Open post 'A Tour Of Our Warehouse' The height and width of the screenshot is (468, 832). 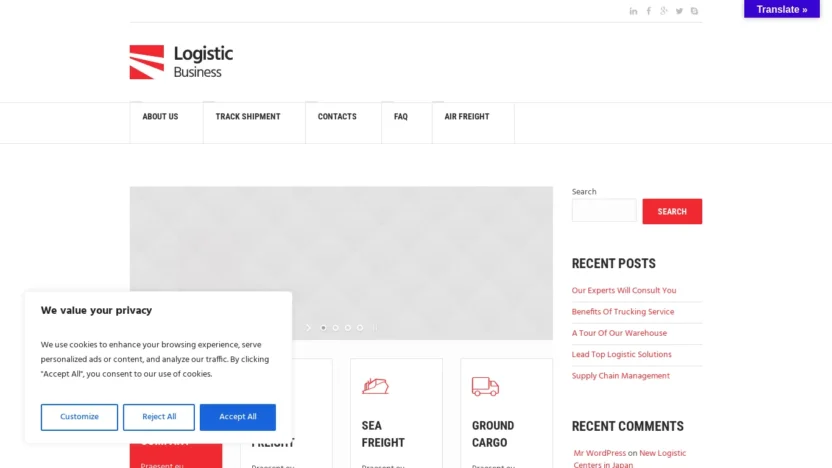pos(619,333)
